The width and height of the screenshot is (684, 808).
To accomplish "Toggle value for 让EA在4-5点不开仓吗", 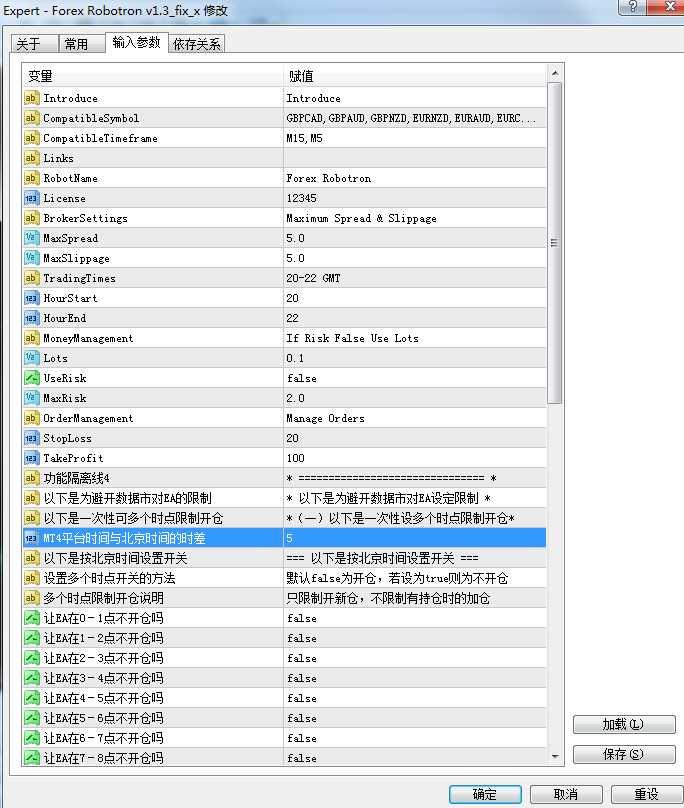I will [415, 698].
